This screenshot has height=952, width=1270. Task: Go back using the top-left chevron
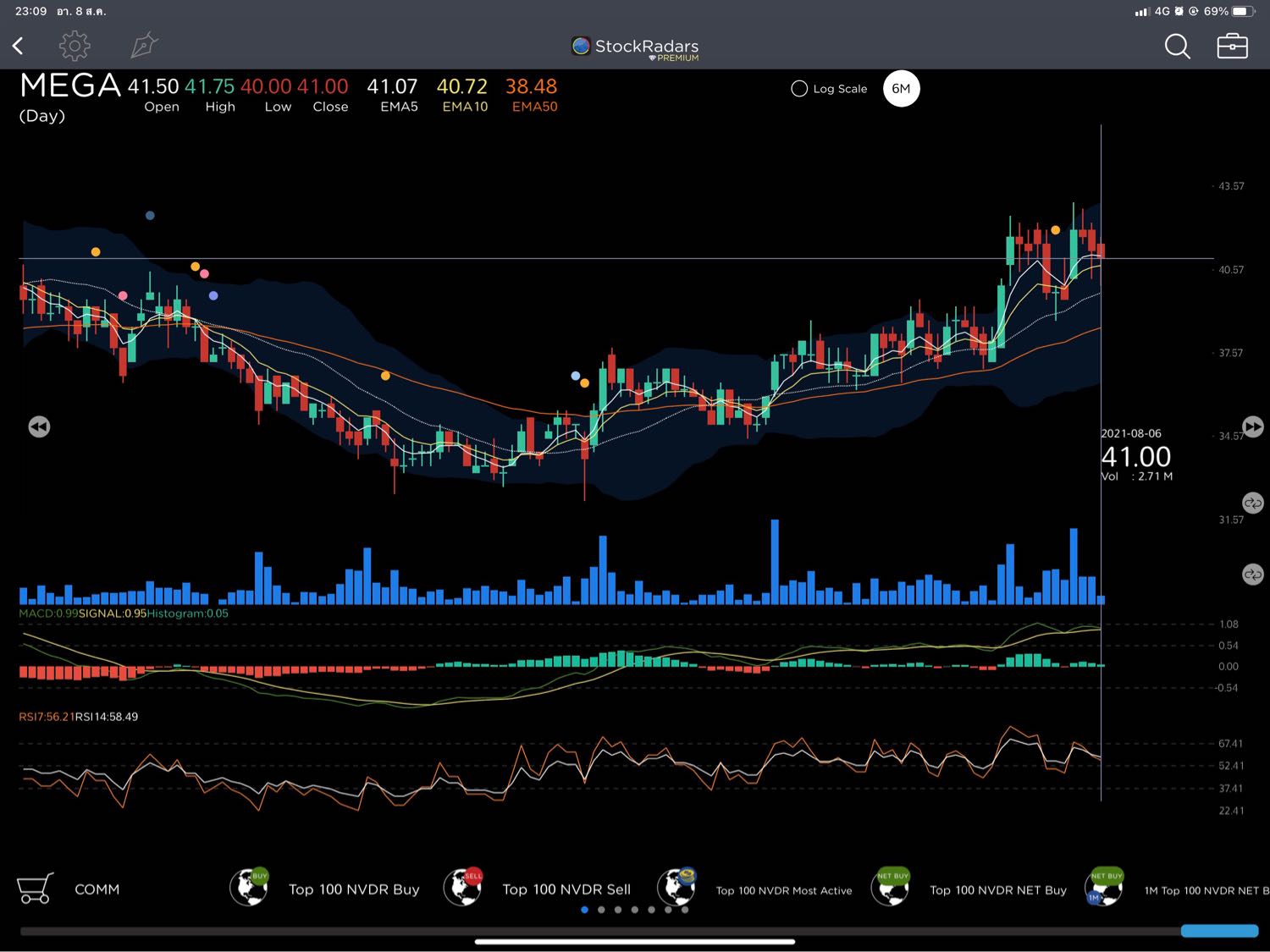[18, 46]
